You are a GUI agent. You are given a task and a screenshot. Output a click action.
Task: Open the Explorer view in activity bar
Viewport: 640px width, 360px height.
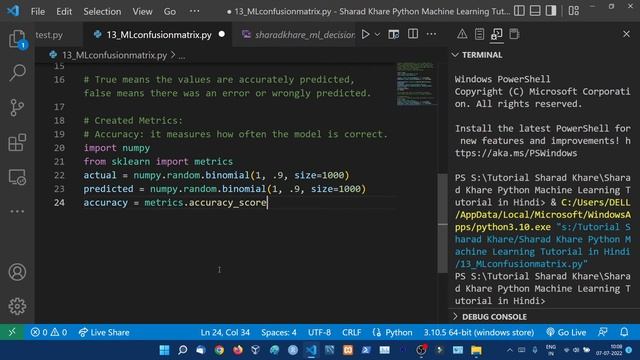pyautogui.click(x=17, y=40)
